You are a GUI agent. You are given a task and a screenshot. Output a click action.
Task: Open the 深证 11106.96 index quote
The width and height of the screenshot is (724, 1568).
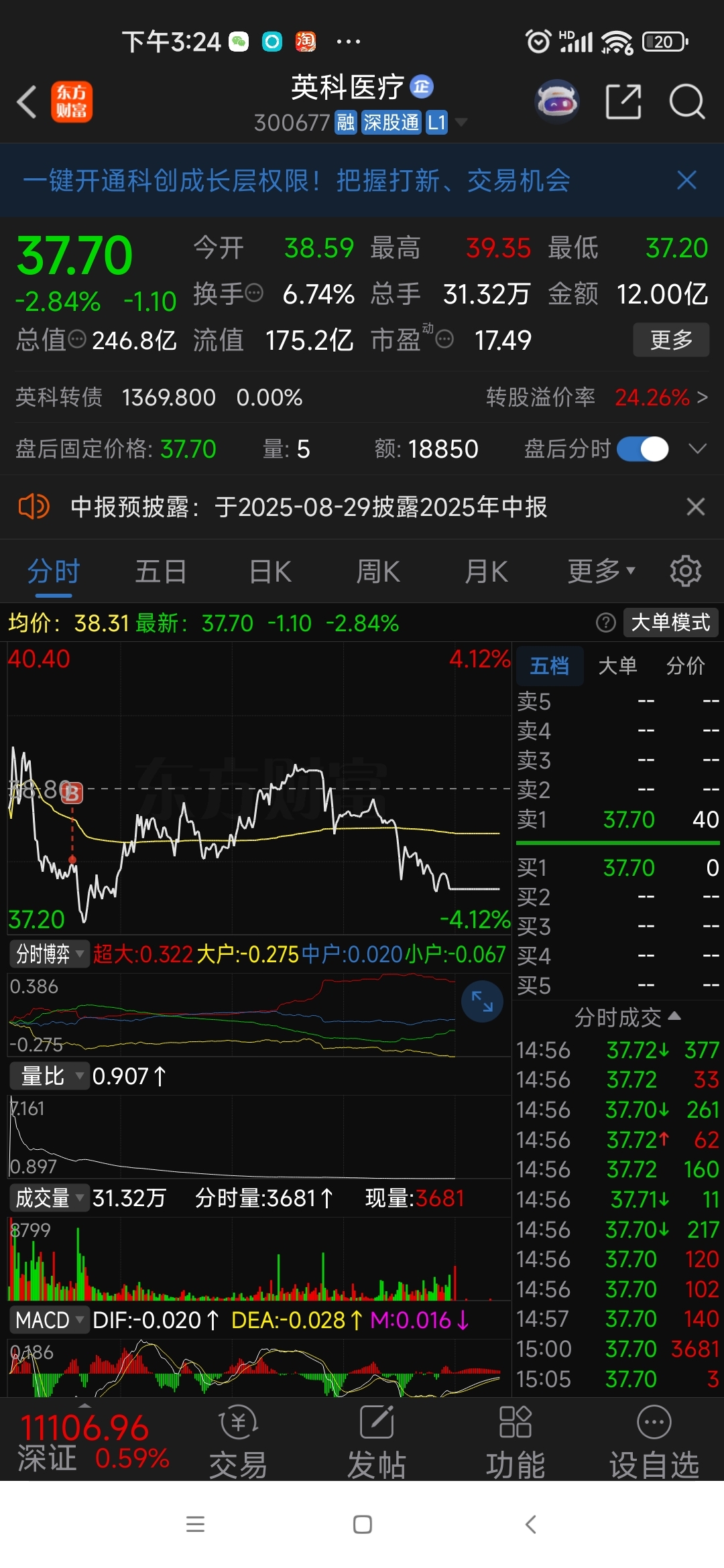click(94, 1442)
